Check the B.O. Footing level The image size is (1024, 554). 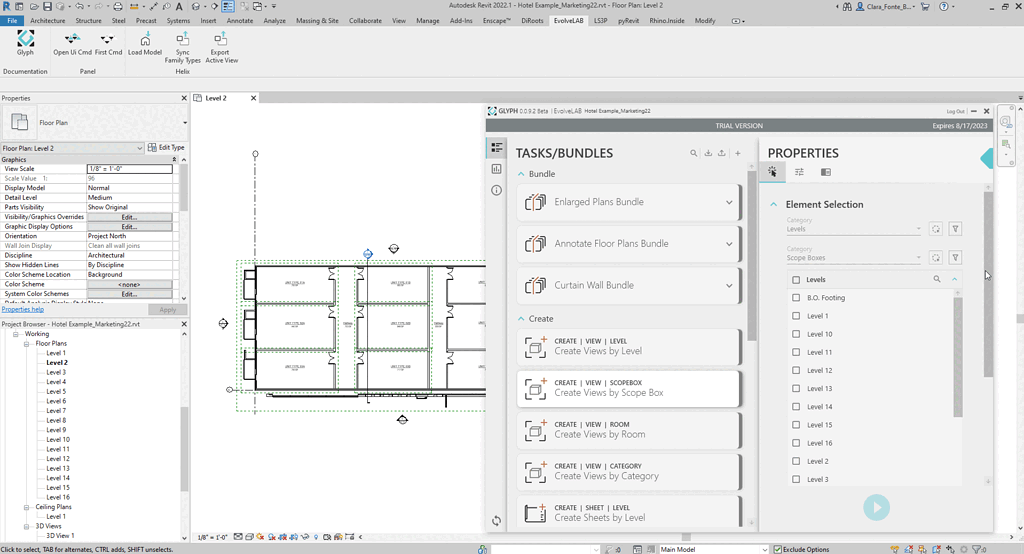[795, 297]
